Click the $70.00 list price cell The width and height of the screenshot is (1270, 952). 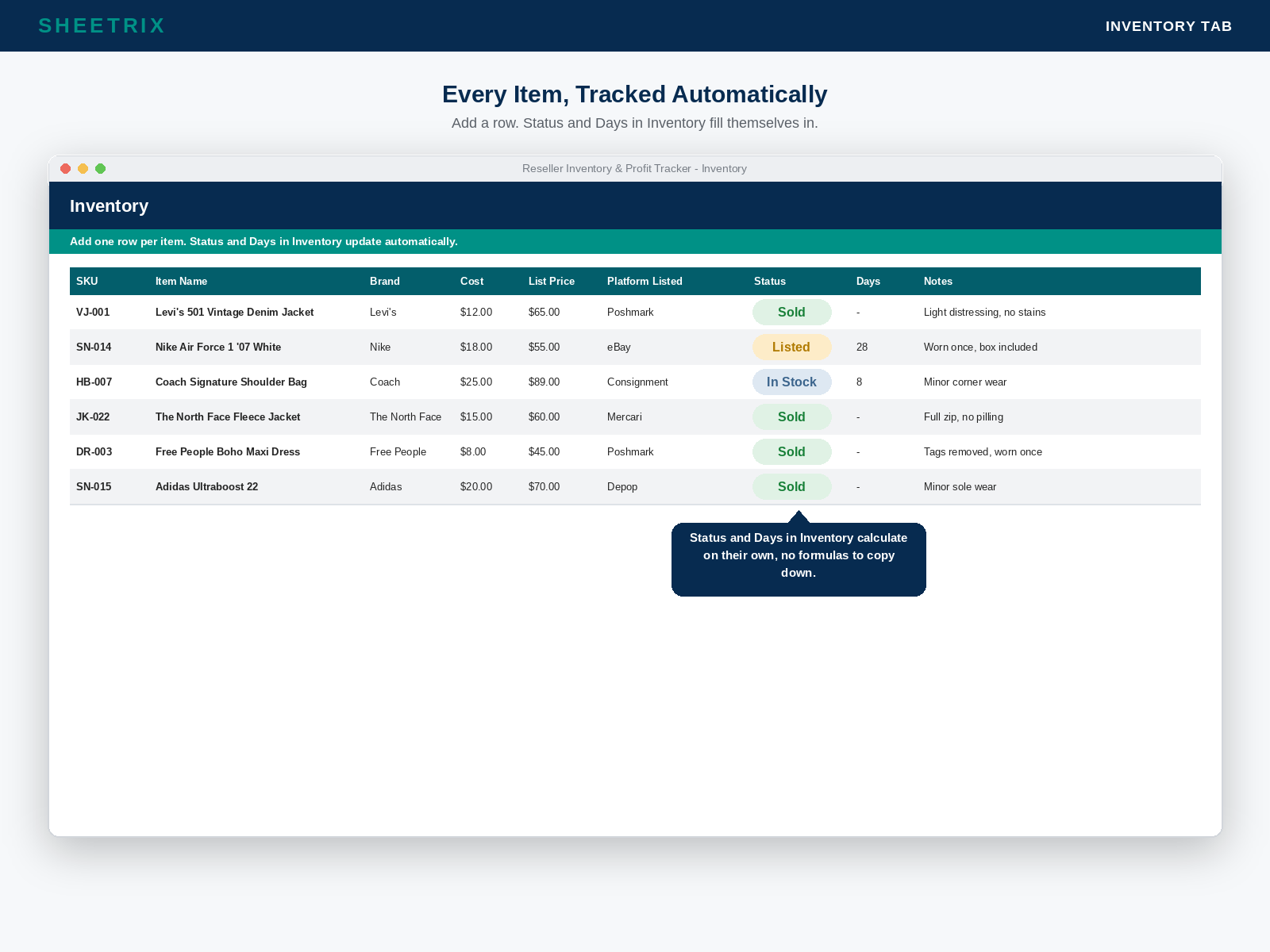tap(544, 486)
